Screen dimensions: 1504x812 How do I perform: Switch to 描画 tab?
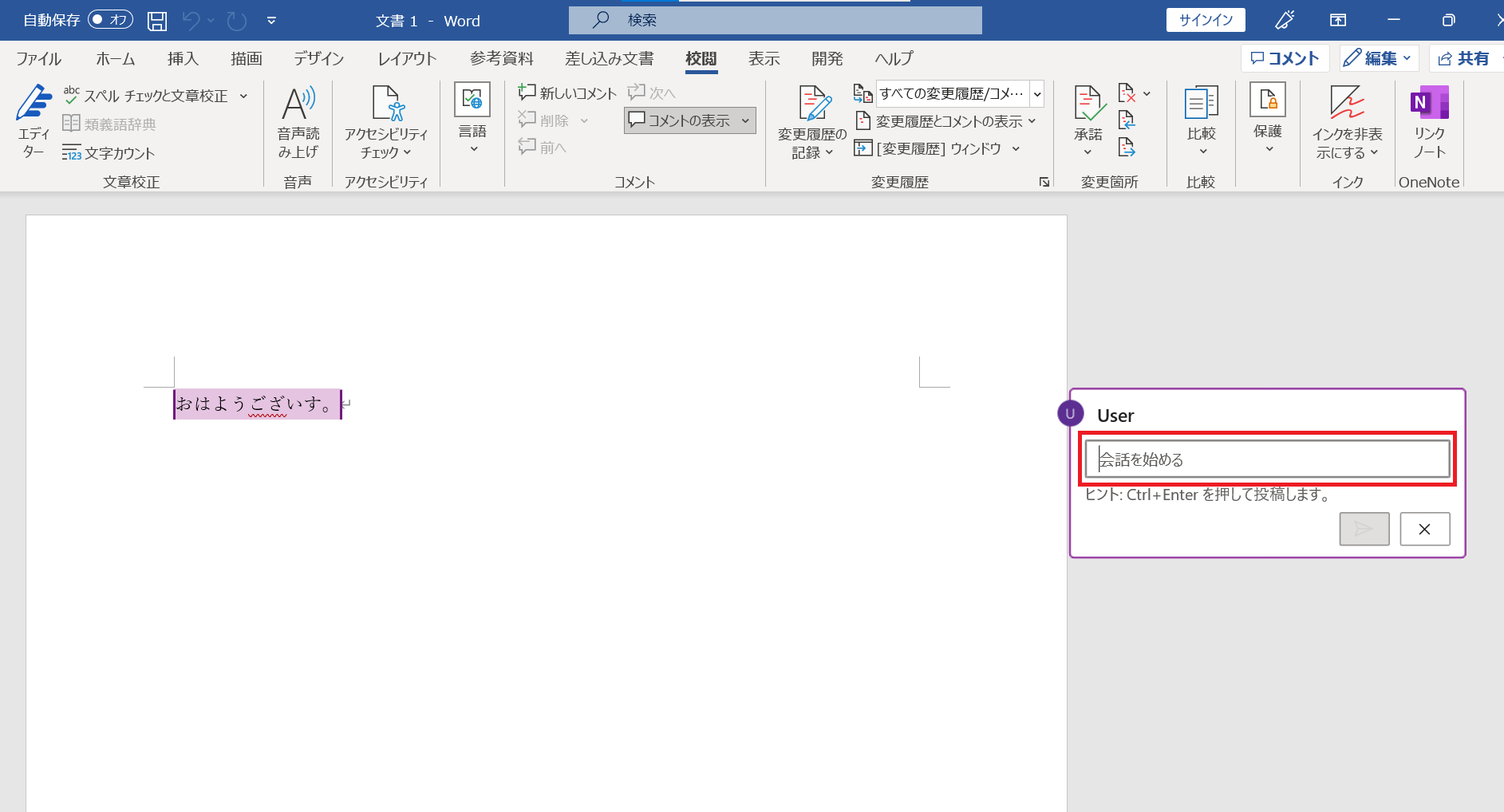coord(246,59)
